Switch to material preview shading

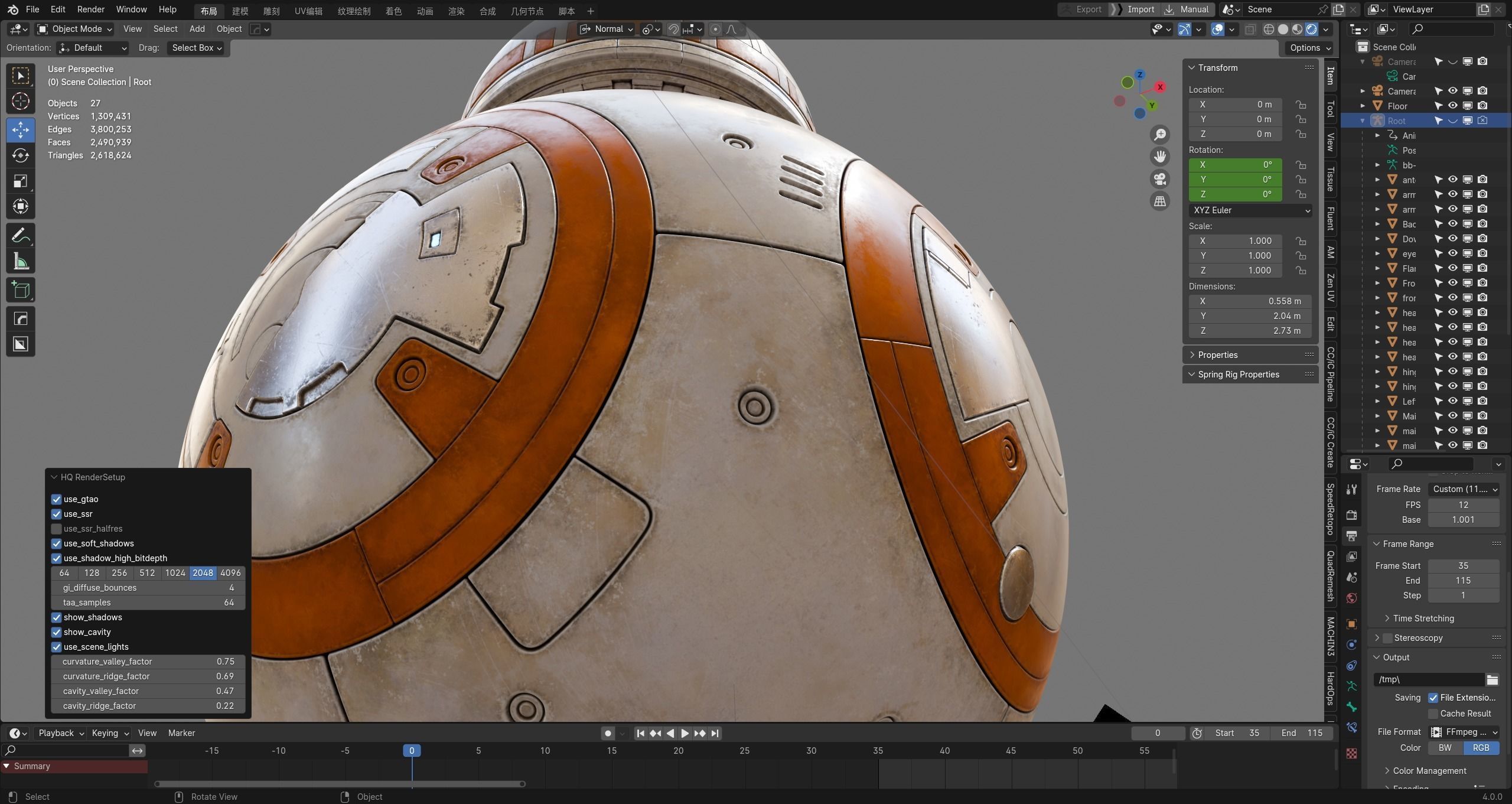point(1297,30)
